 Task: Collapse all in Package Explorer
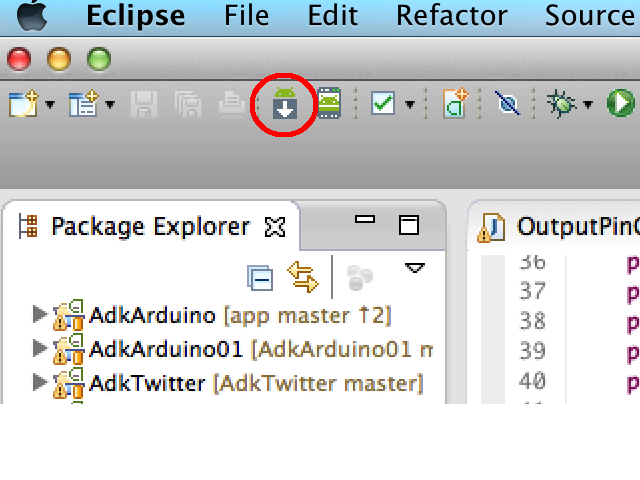260,275
